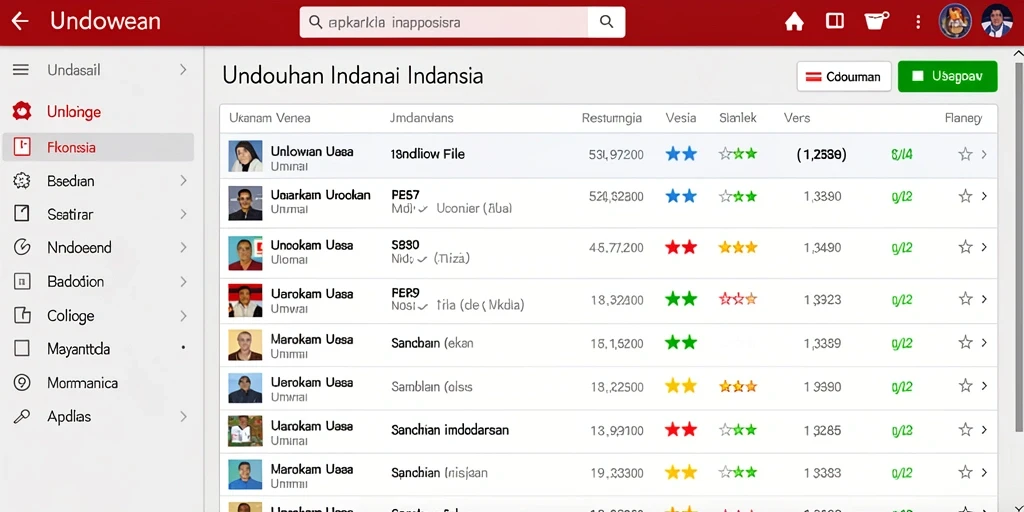Expand the Badodion sidebar chevron
1024x512 pixels.
[184, 281]
